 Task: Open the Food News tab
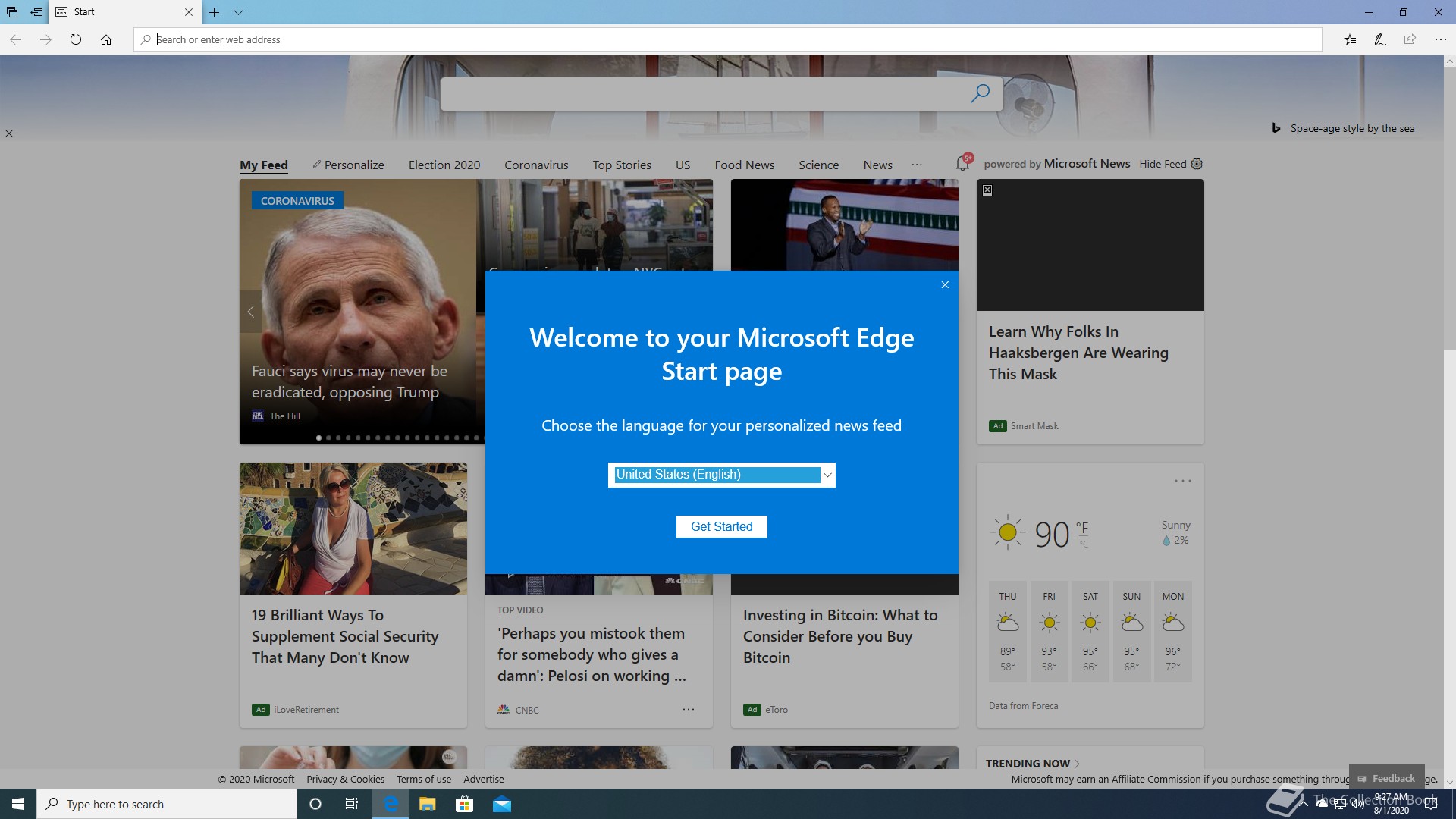pyautogui.click(x=745, y=165)
